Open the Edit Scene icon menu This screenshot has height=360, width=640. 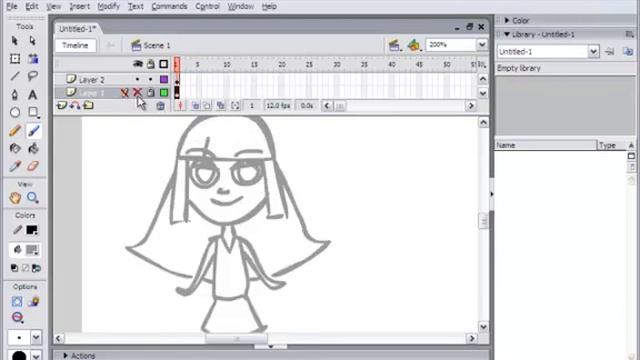394,45
